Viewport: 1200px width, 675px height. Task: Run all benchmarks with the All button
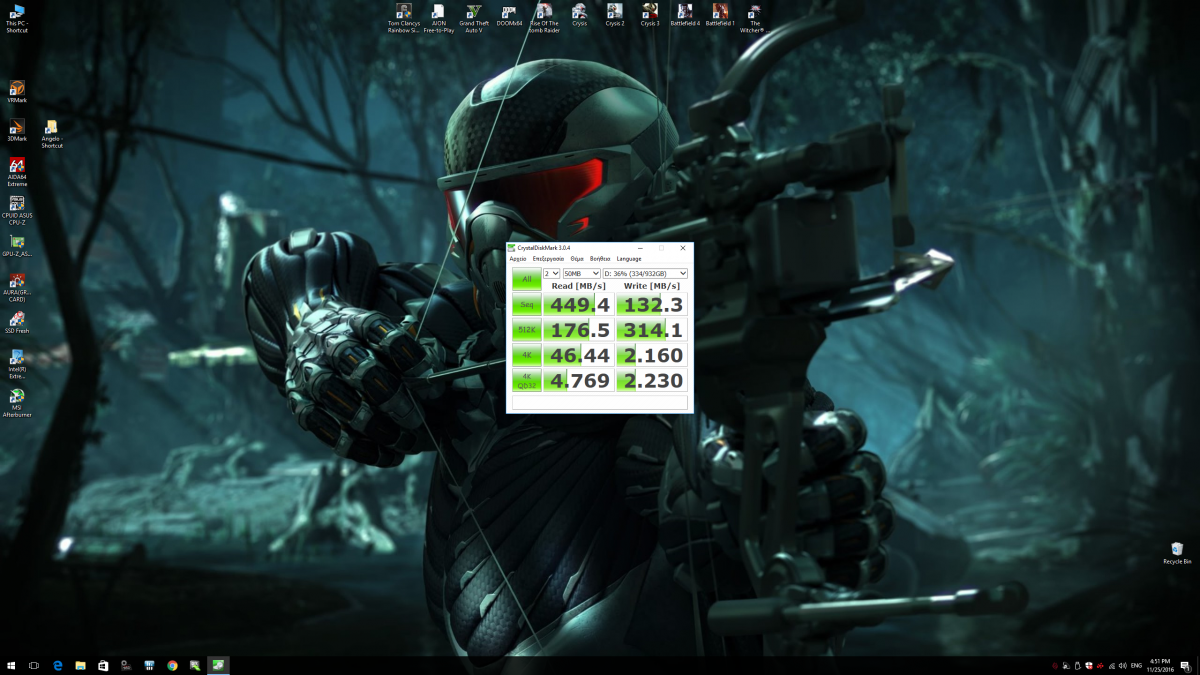point(526,279)
